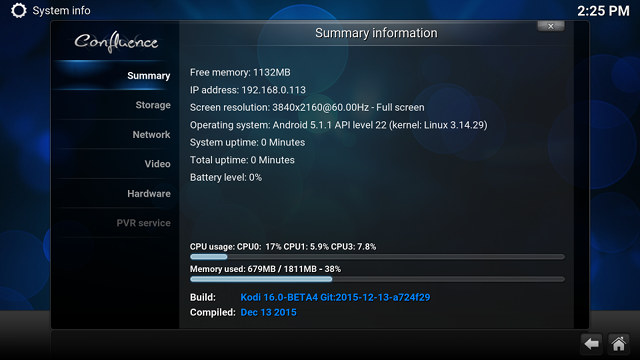Click the Summary information heading

coord(376,33)
